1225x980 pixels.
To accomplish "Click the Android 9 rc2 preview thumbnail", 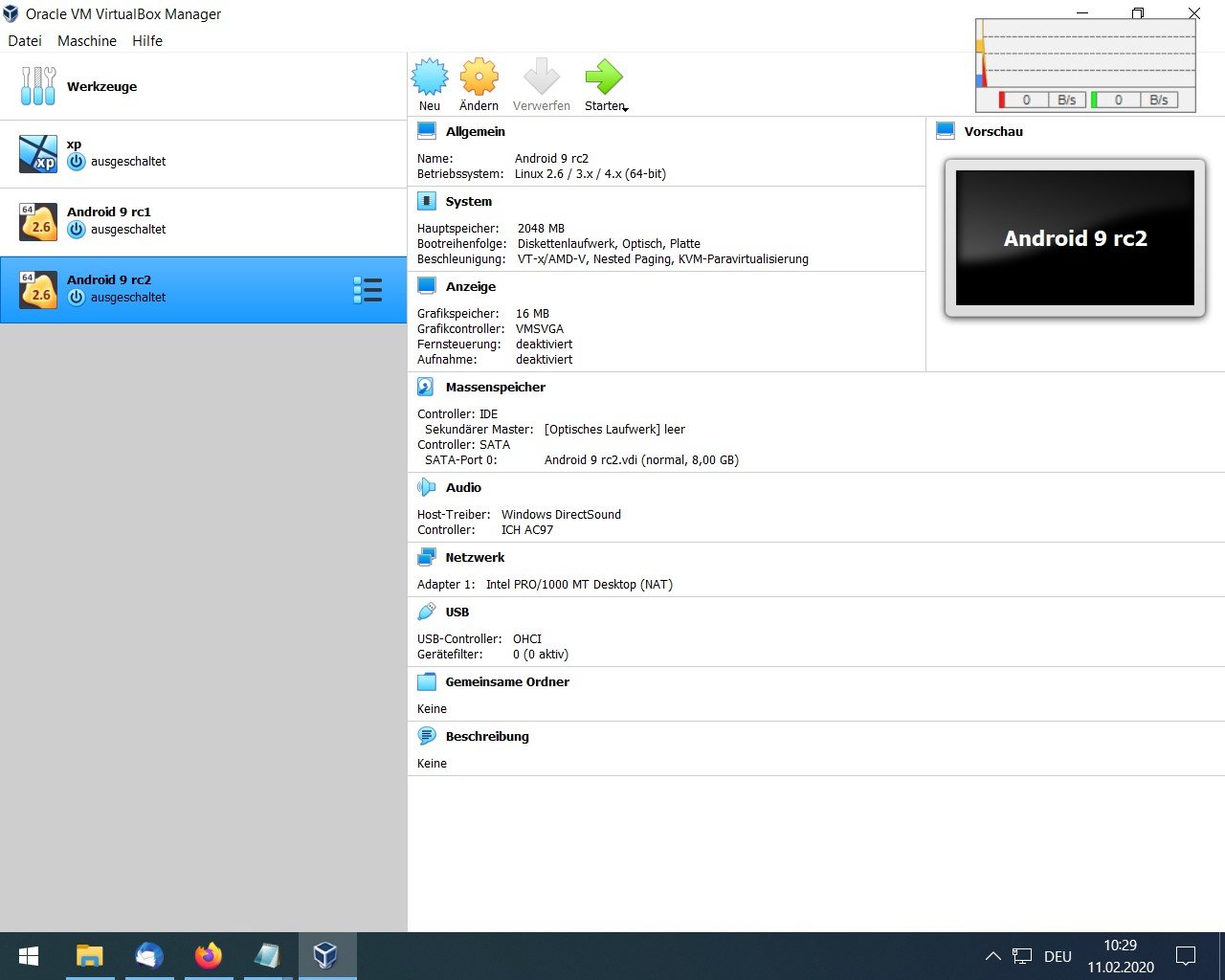I will click(x=1075, y=238).
